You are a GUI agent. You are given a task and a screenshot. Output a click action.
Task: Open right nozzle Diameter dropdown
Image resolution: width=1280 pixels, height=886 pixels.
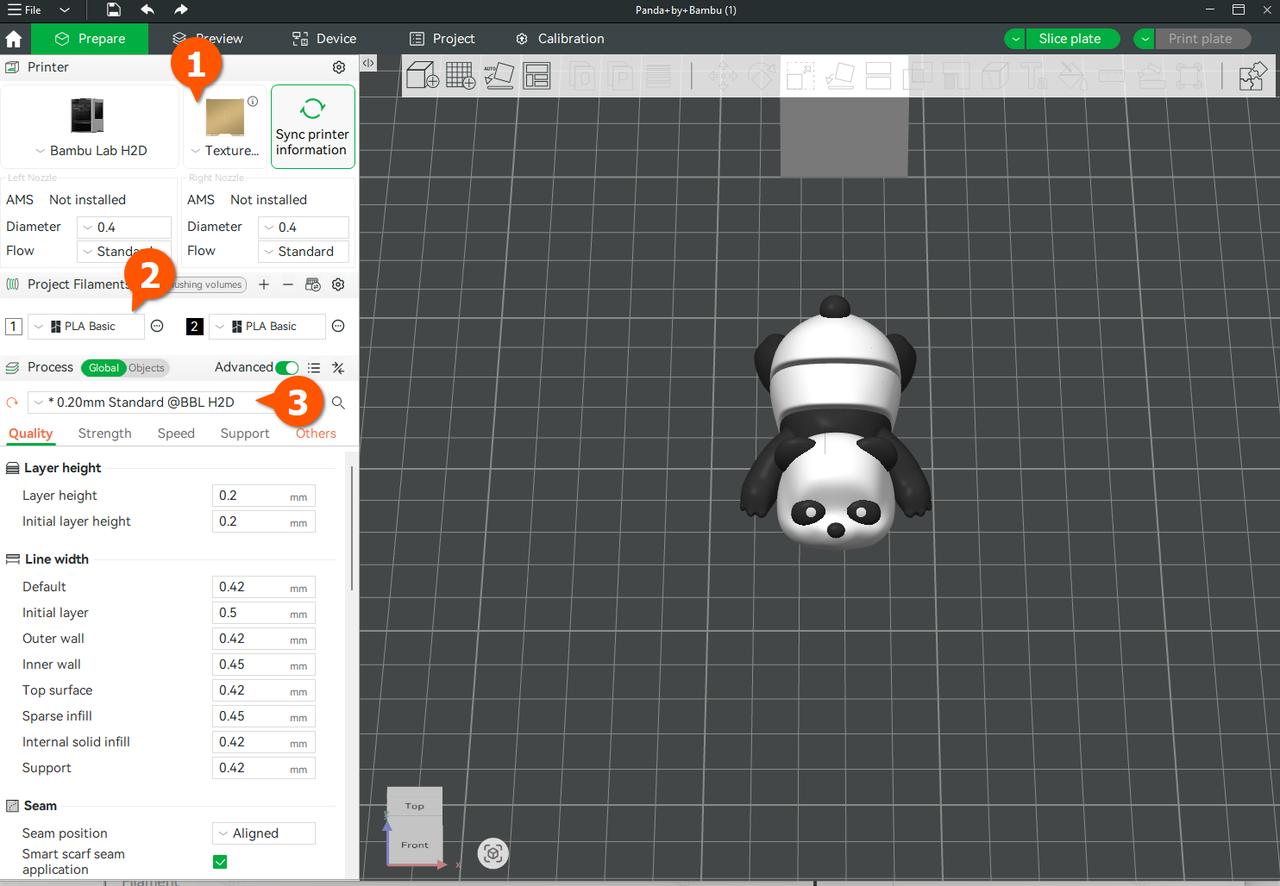(x=303, y=227)
